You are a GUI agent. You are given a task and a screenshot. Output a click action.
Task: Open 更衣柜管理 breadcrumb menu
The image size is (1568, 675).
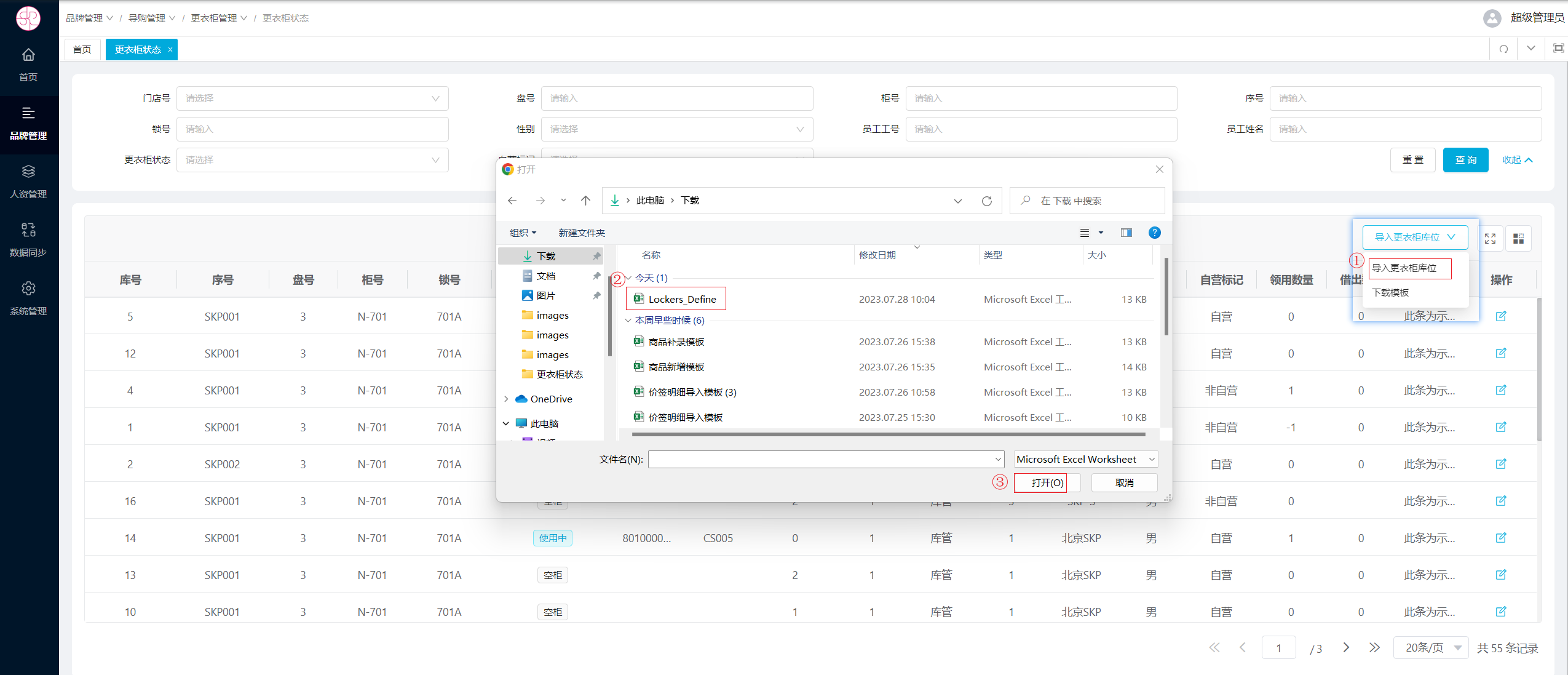[219, 18]
